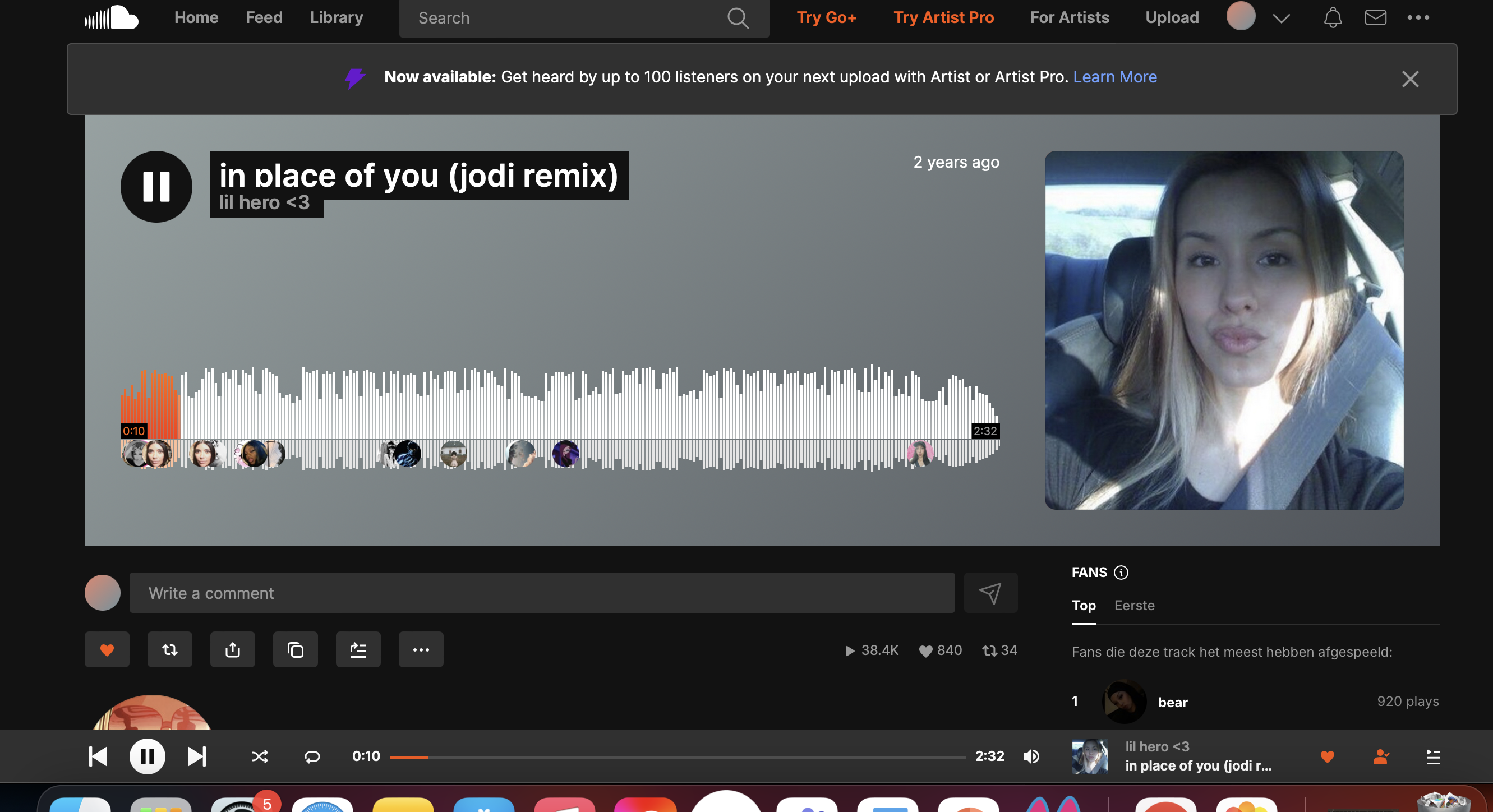Toggle like on the track heart button
Viewport: 1493px width, 812px height.
coord(107,650)
